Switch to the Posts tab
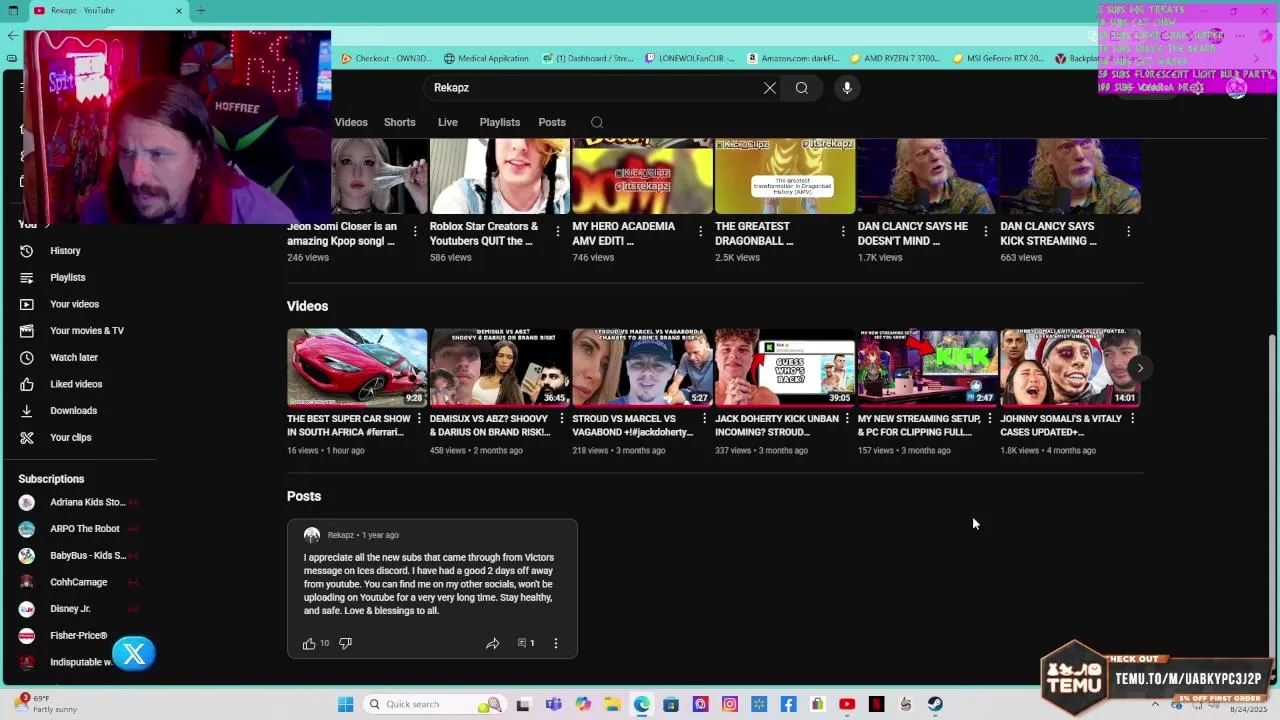The height and width of the screenshot is (720, 1280). click(x=552, y=122)
